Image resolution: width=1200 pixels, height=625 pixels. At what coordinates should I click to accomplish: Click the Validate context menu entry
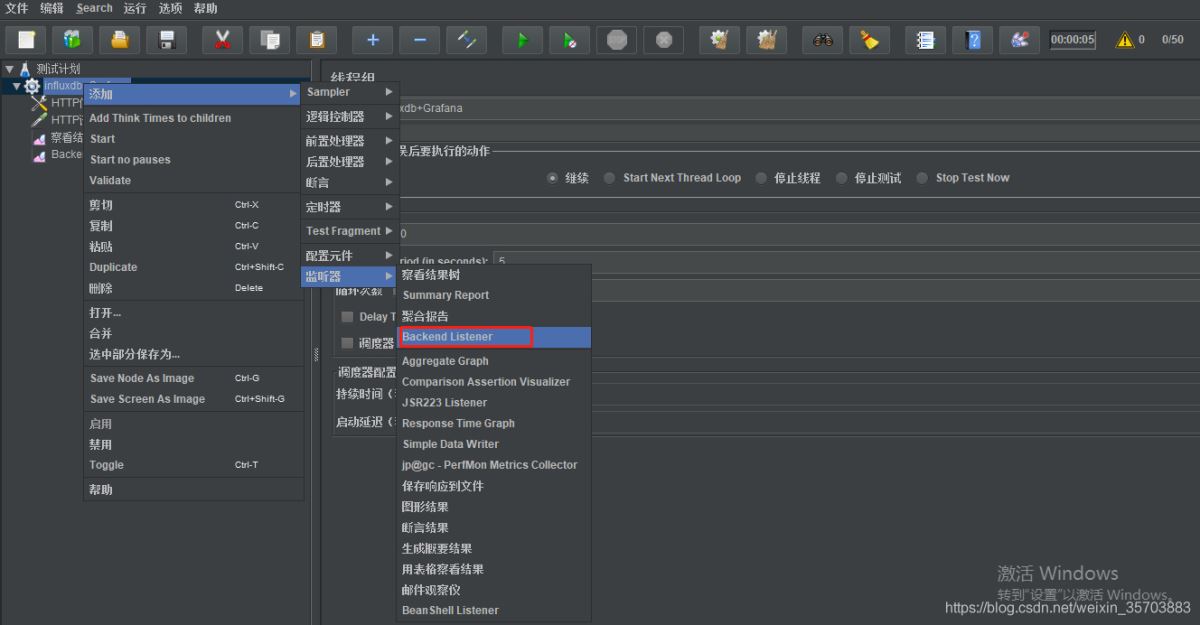coord(110,181)
